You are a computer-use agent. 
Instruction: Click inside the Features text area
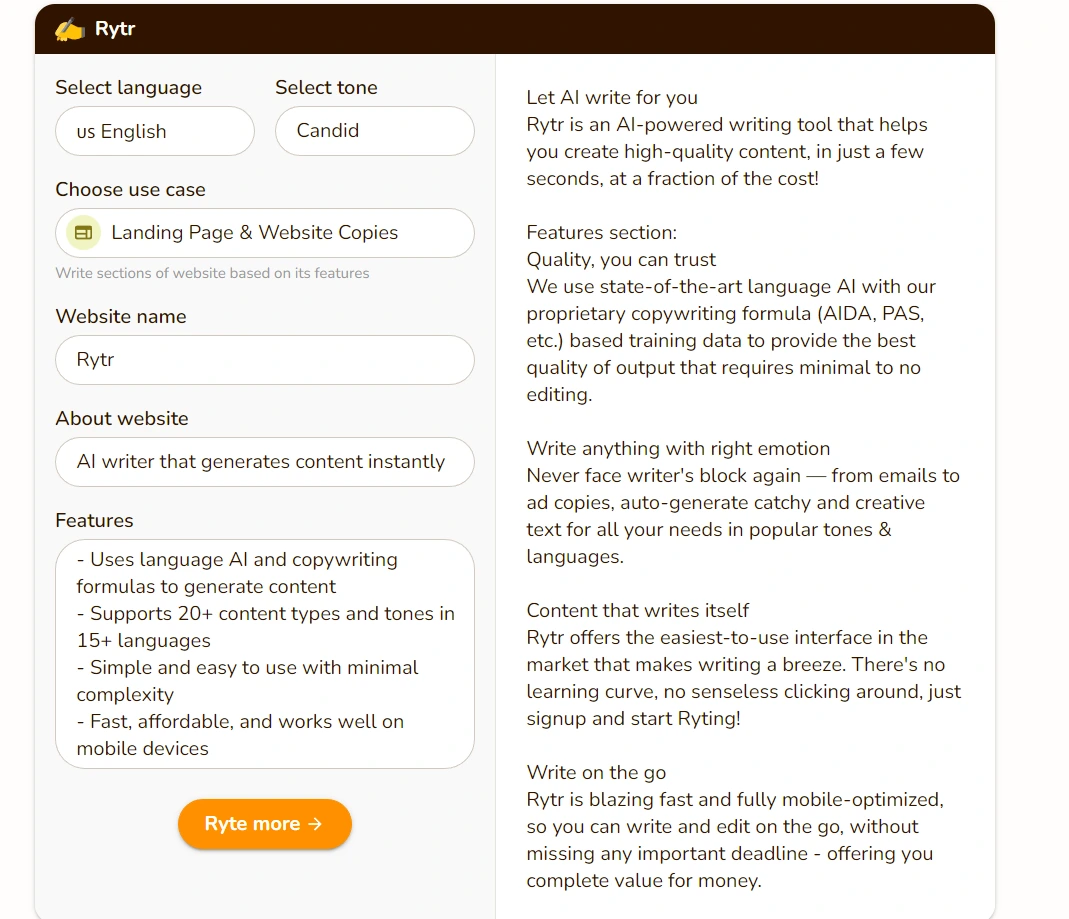tap(265, 654)
